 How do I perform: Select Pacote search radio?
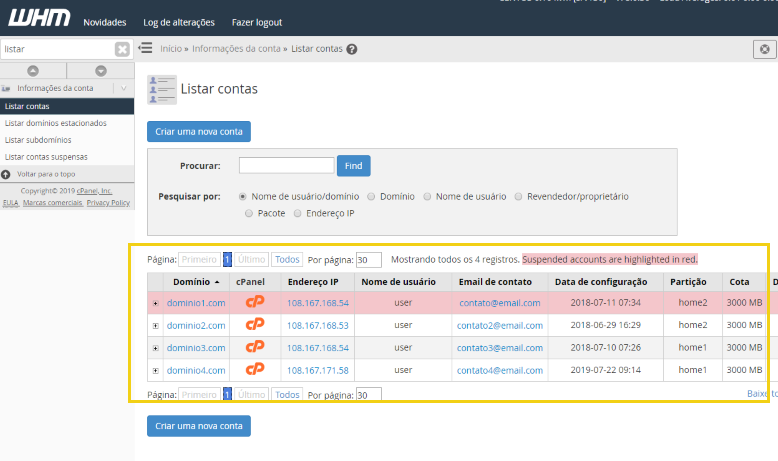point(249,213)
